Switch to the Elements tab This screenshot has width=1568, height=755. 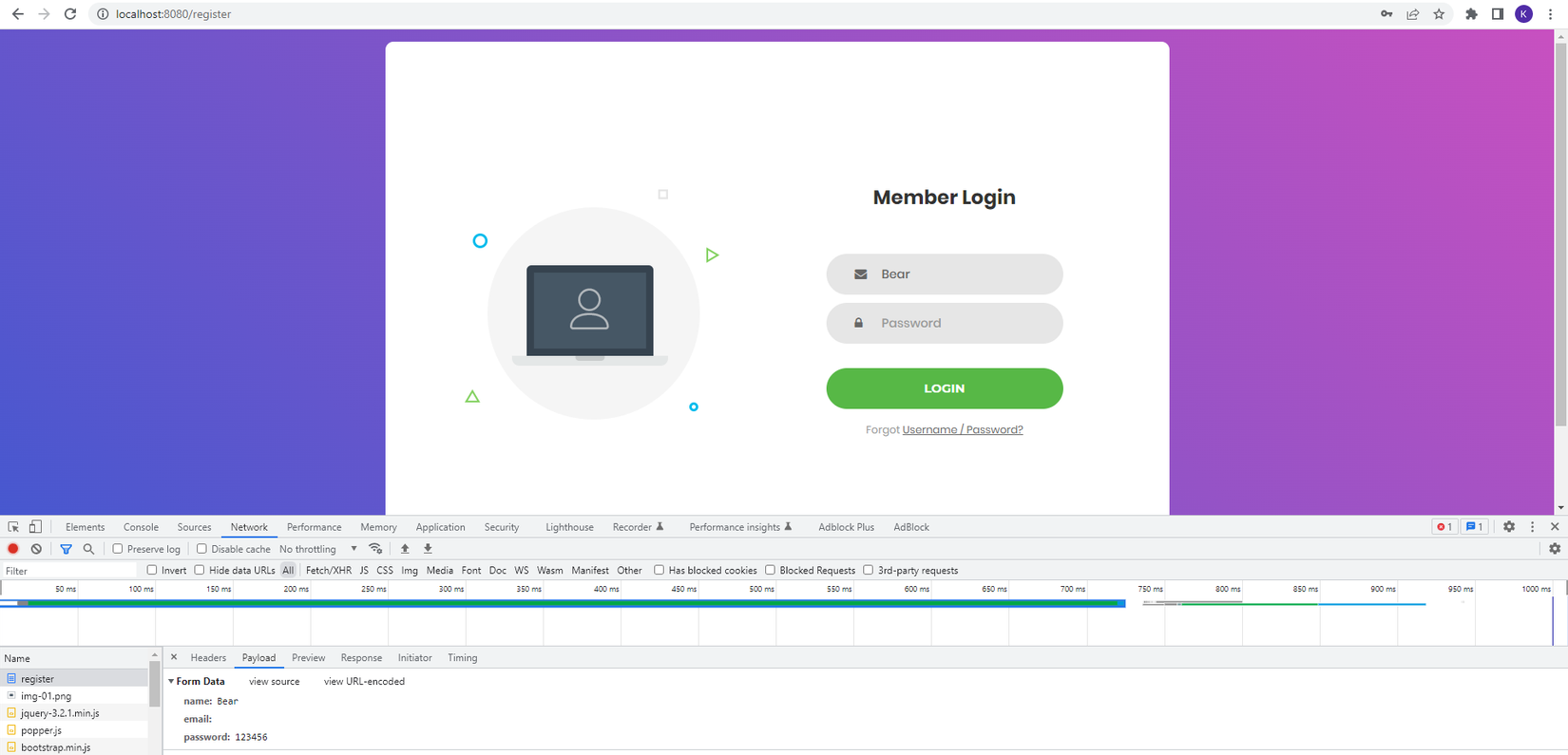point(86,527)
